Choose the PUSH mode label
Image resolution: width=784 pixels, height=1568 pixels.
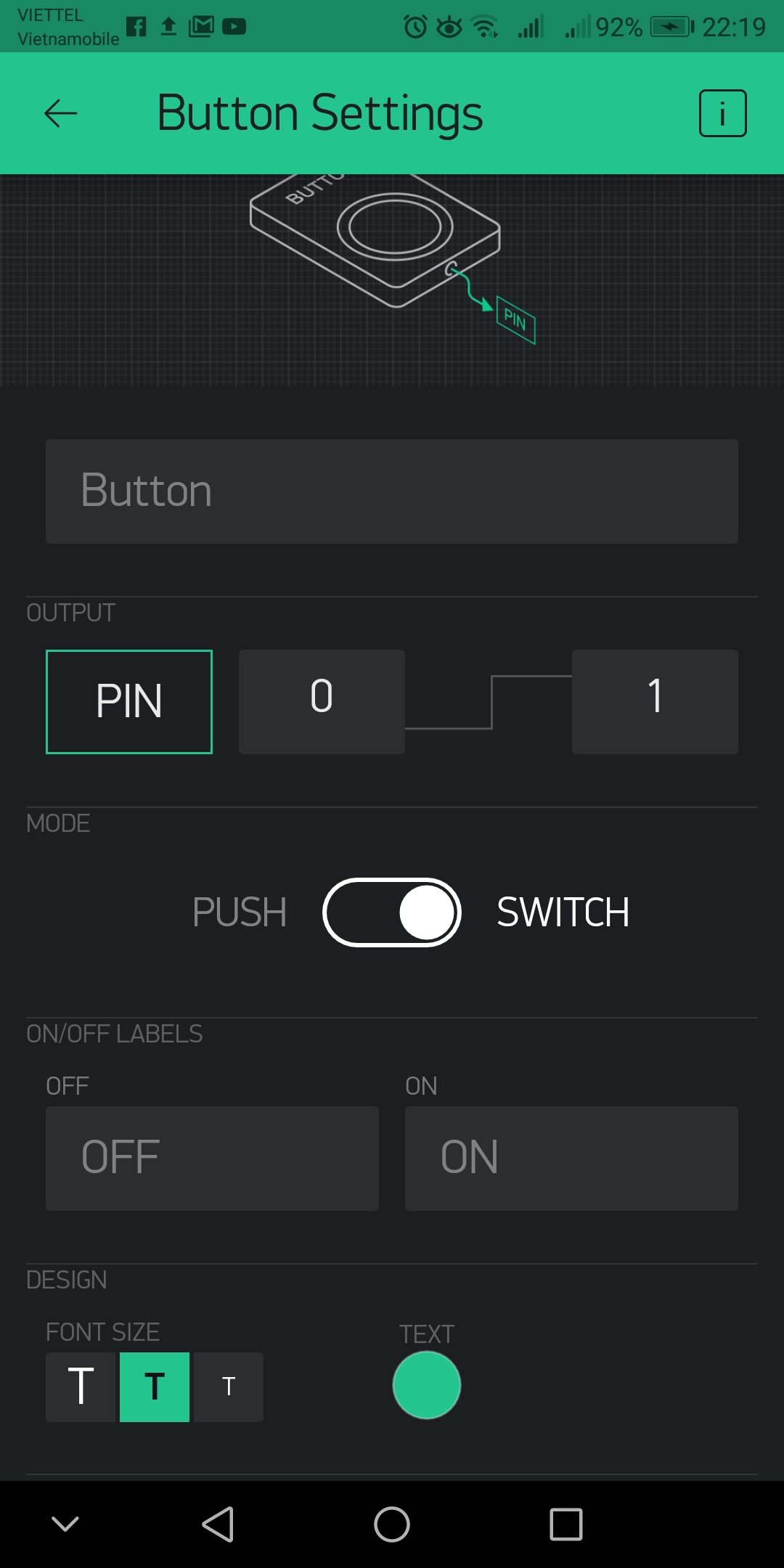click(x=240, y=912)
